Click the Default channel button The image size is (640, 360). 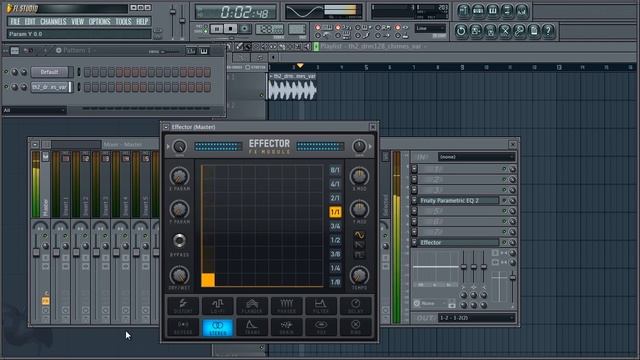tap(50, 72)
